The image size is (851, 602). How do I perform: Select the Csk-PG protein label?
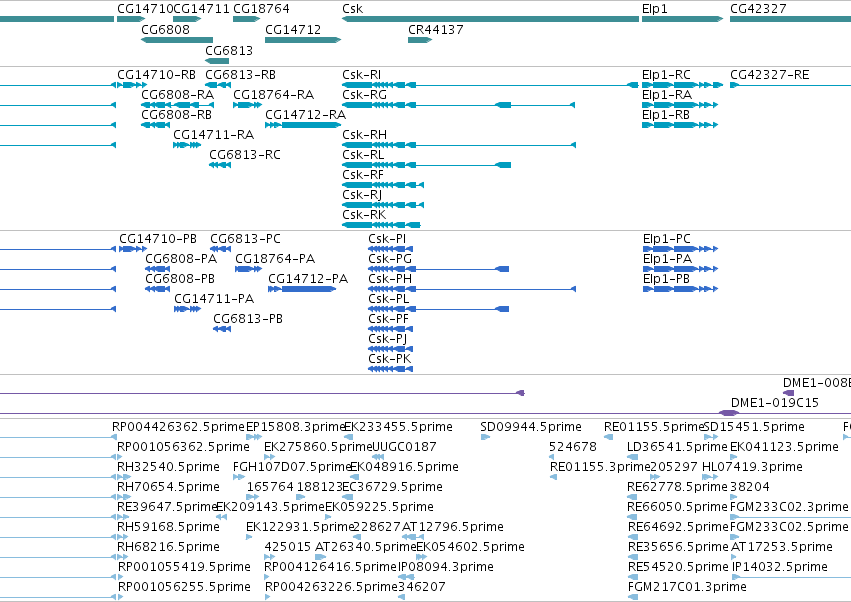[x=390, y=259]
